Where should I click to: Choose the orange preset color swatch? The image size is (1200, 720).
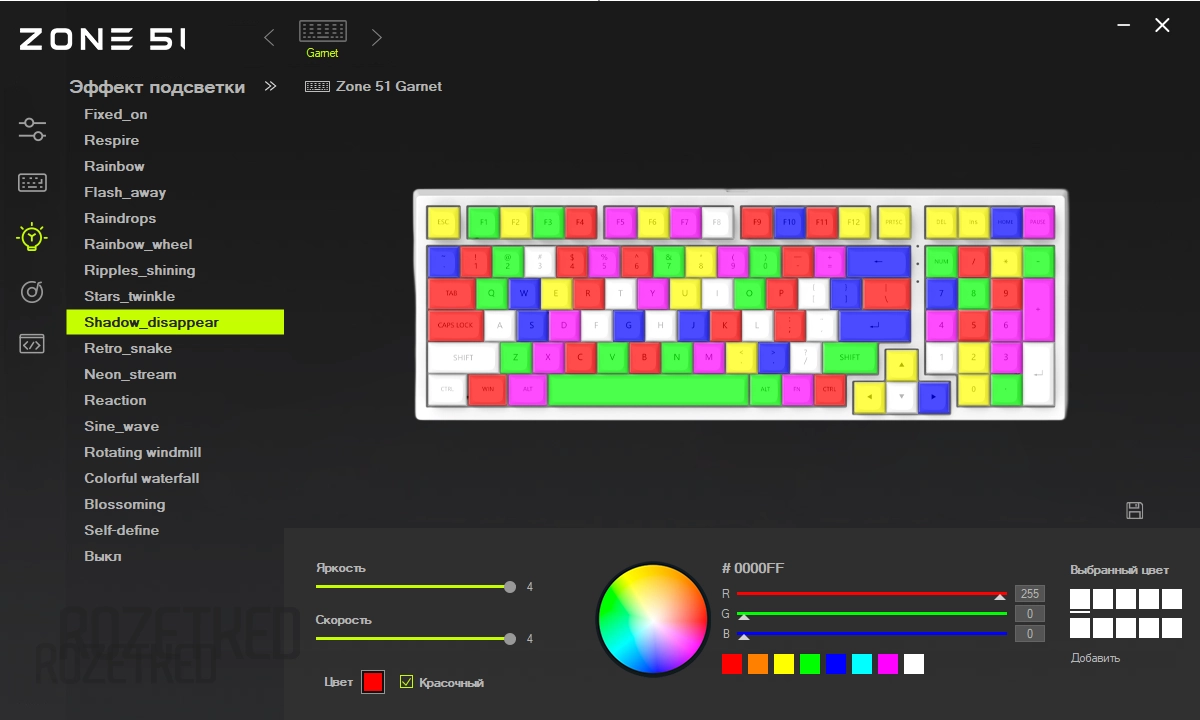point(758,664)
